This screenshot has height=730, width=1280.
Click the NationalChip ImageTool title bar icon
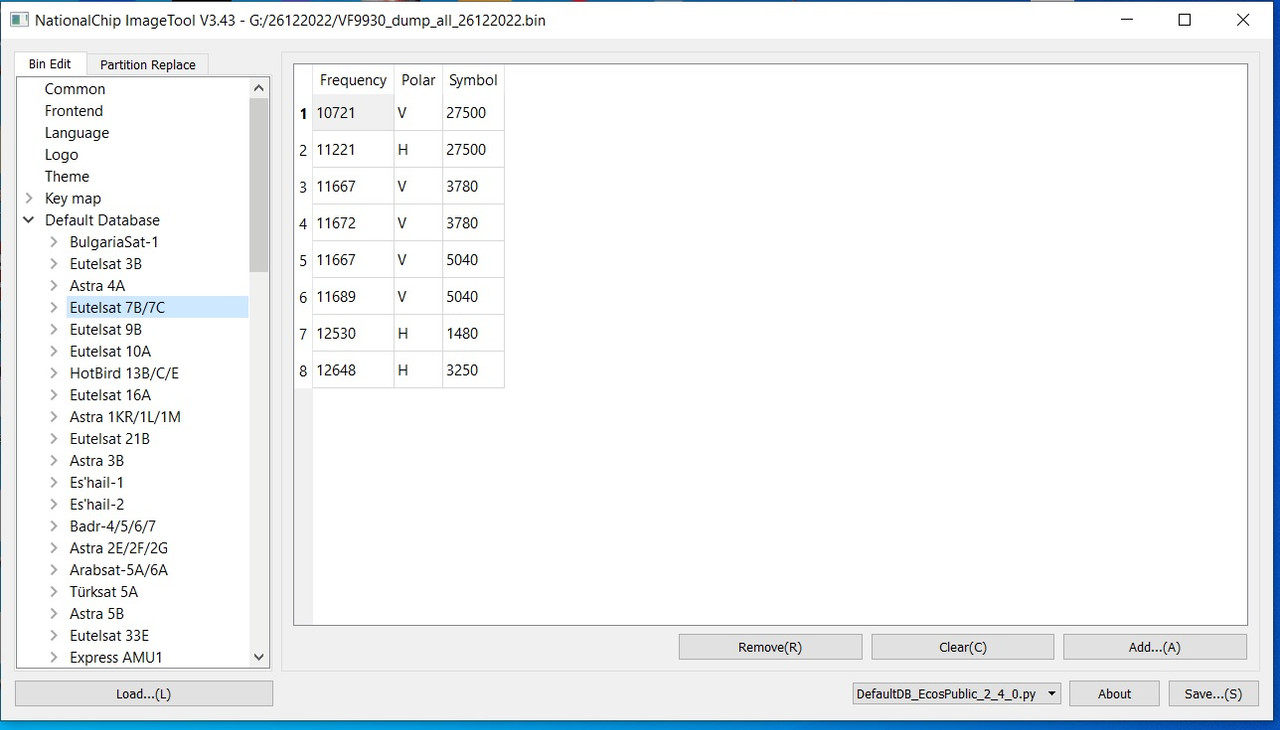(18, 20)
